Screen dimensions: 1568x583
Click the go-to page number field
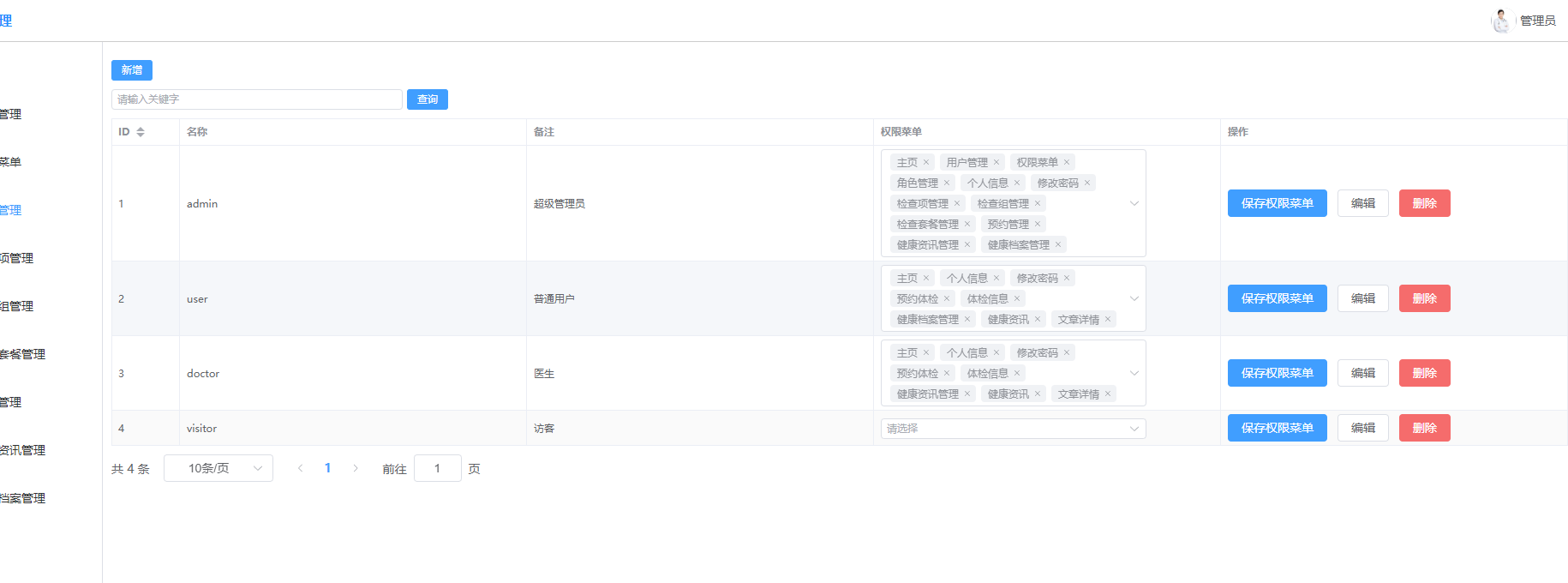[437, 468]
